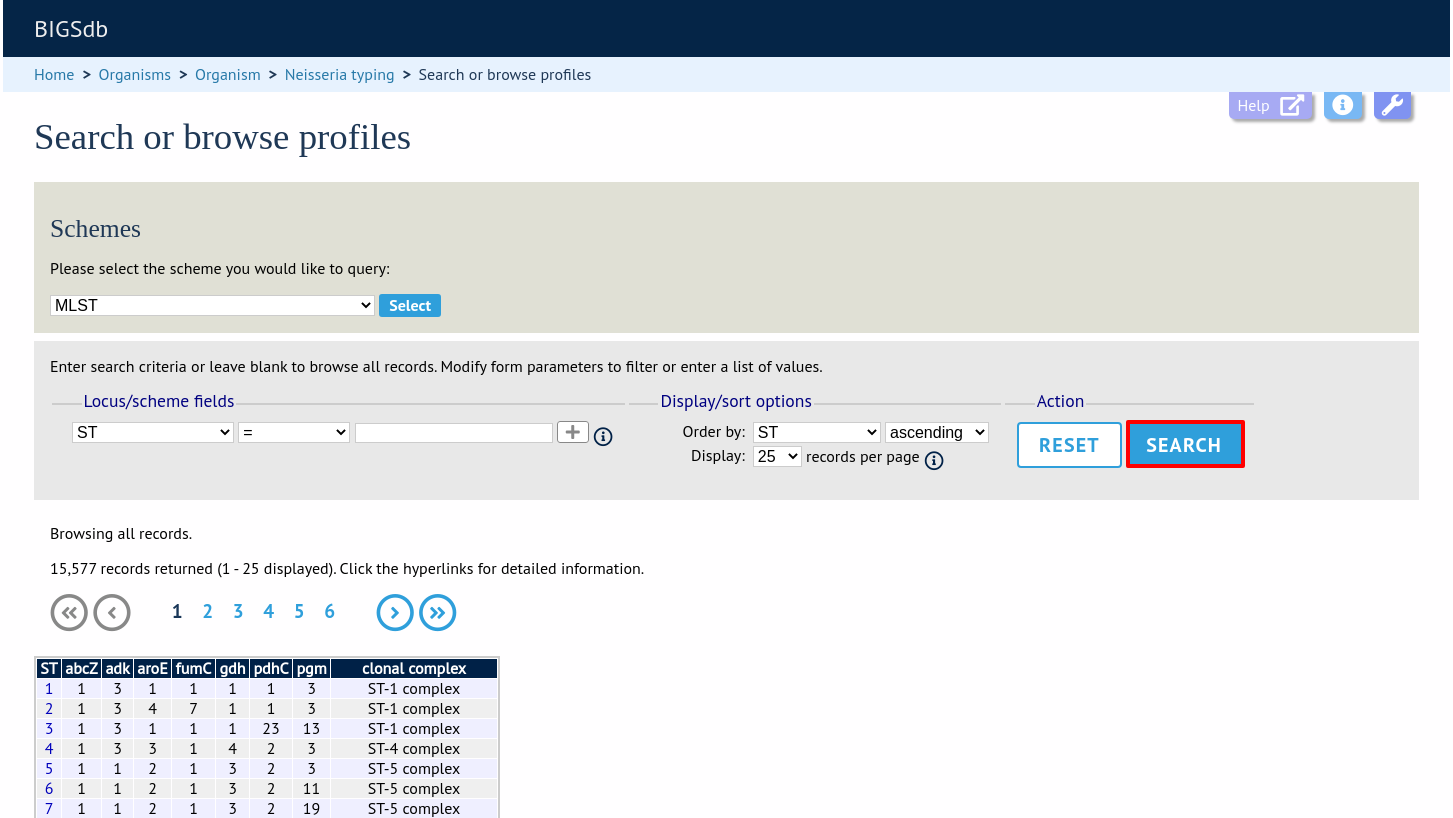Open profile ST 3 link
This screenshot has height=818, width=1453.
tap(49, 729)
